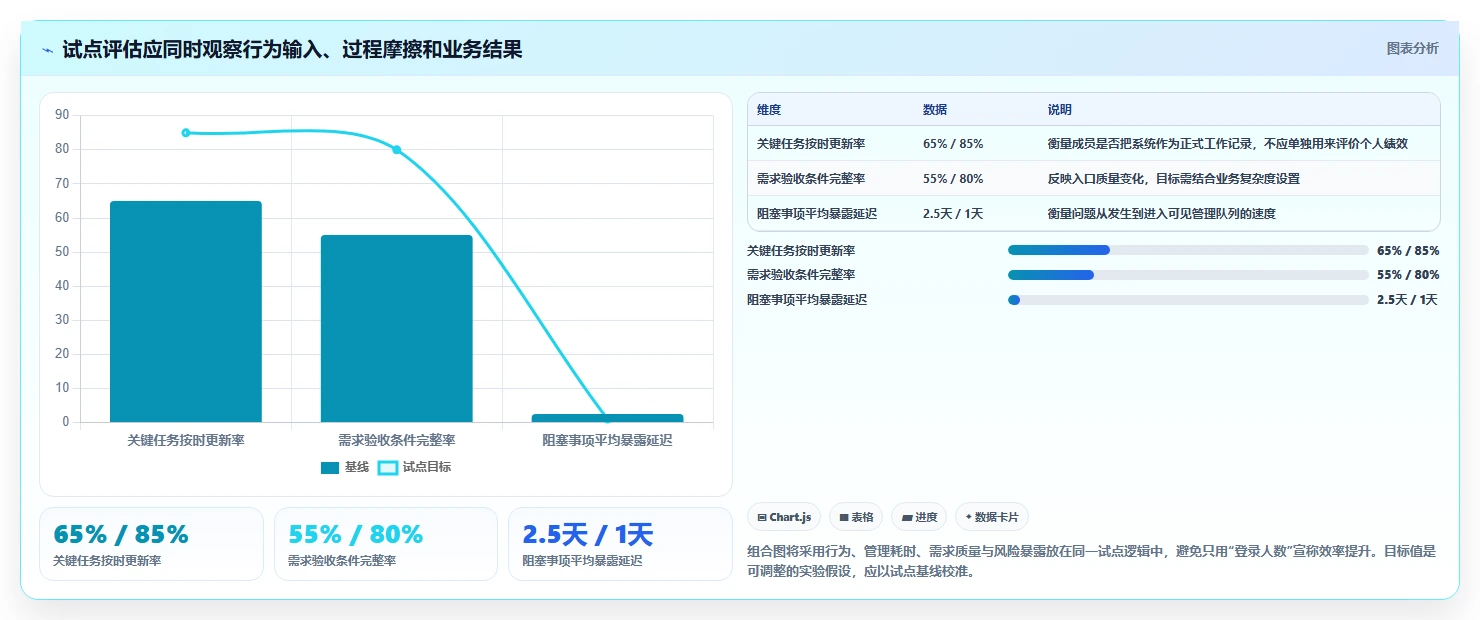Click x-axis label 需求验收条件完整率
The width and height of the screenshot is (1480, 620).
pos(397,440)
